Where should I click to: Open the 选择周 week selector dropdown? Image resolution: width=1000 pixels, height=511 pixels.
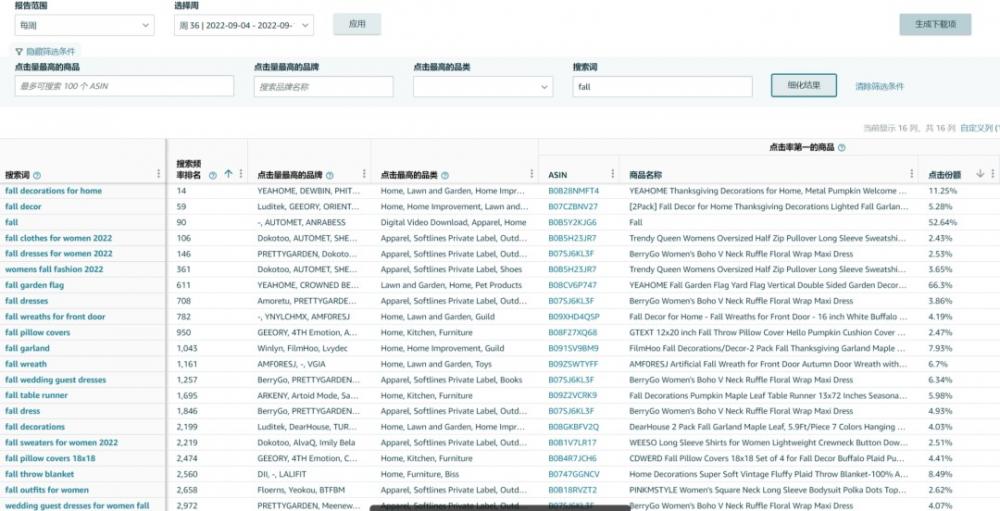244,26
